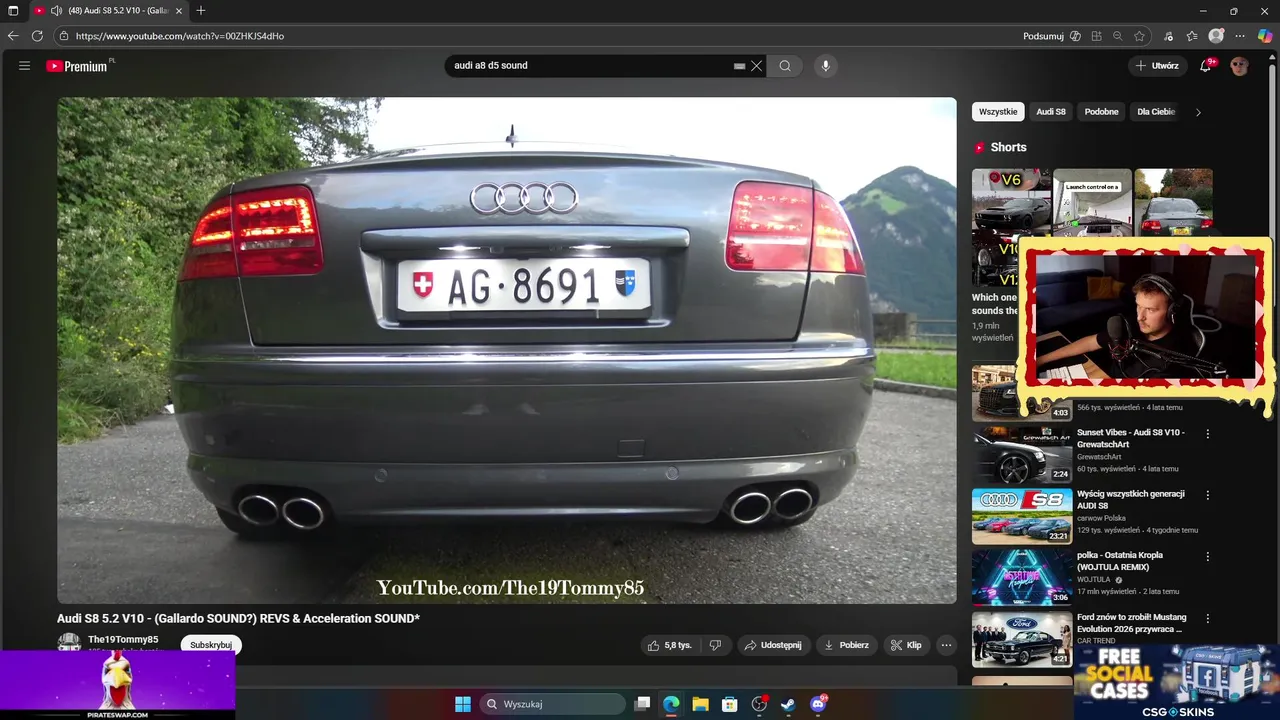Image resolution: width=1280 pixels, height=720 pixels.
Task: Like the video with 5,8 tys. button
Action: [x=670, y=645]
